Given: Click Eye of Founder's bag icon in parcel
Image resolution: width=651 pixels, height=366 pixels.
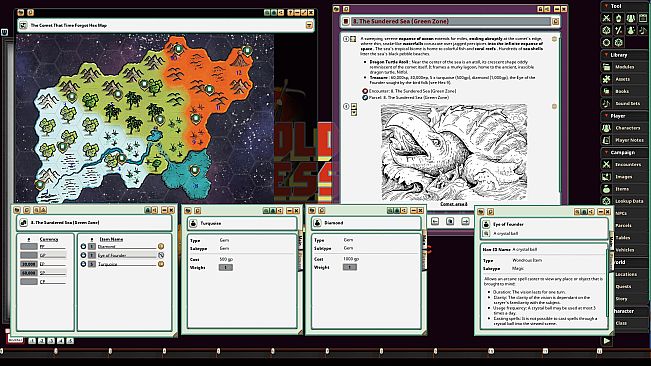Looking at the screenshot, I should pos(83,255).
